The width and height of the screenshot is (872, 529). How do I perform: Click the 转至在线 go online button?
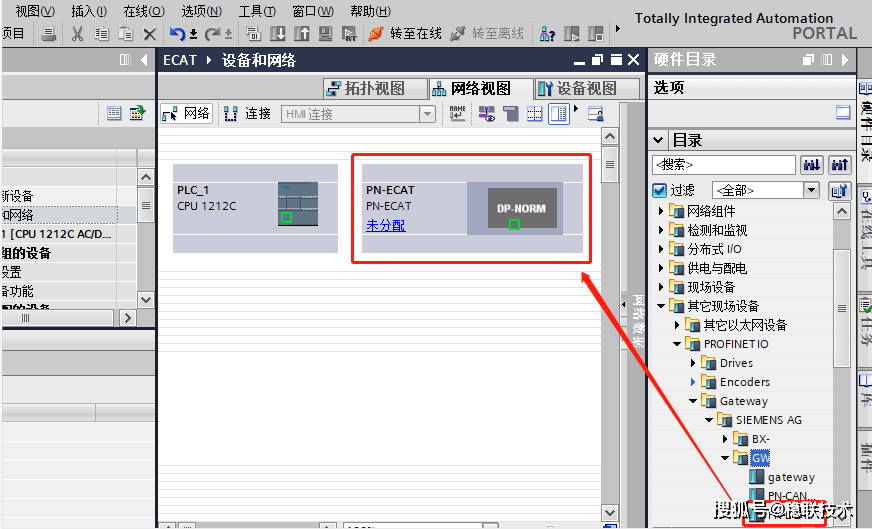[405, 34]
